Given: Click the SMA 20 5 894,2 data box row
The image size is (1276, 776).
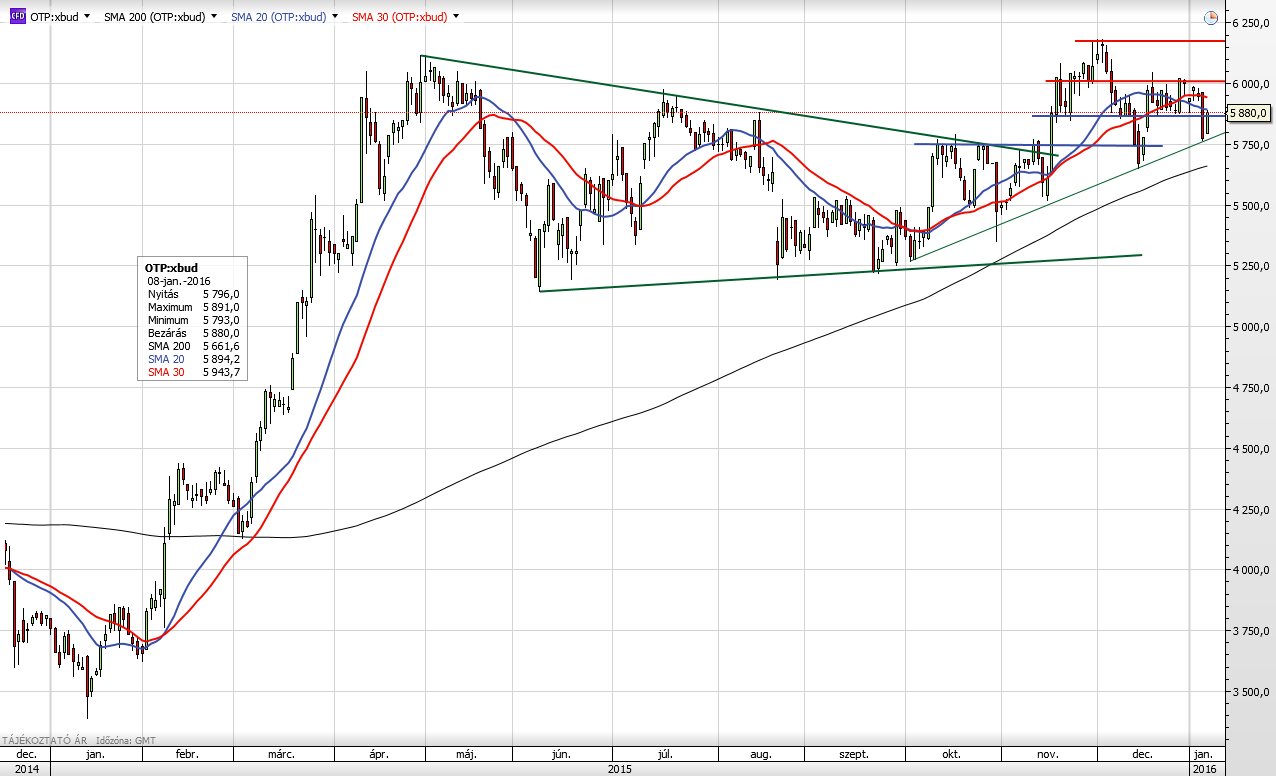Looking at the screenshot, I should point(192,359).
